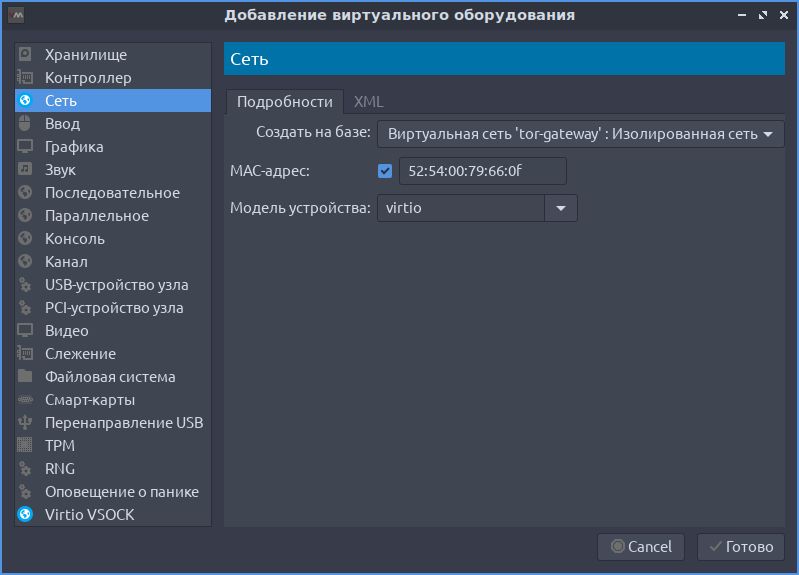Select Слежение entry

click(113, 353)
